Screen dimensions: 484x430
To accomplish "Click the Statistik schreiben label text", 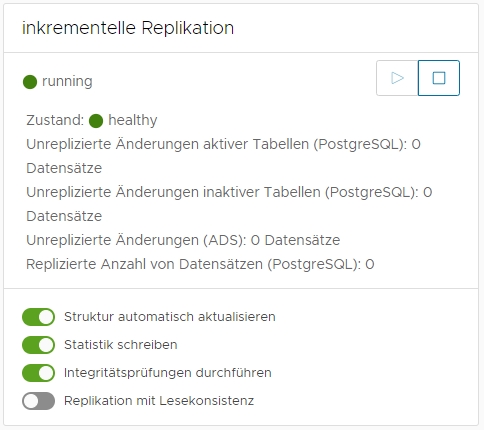I will point(121,345).
